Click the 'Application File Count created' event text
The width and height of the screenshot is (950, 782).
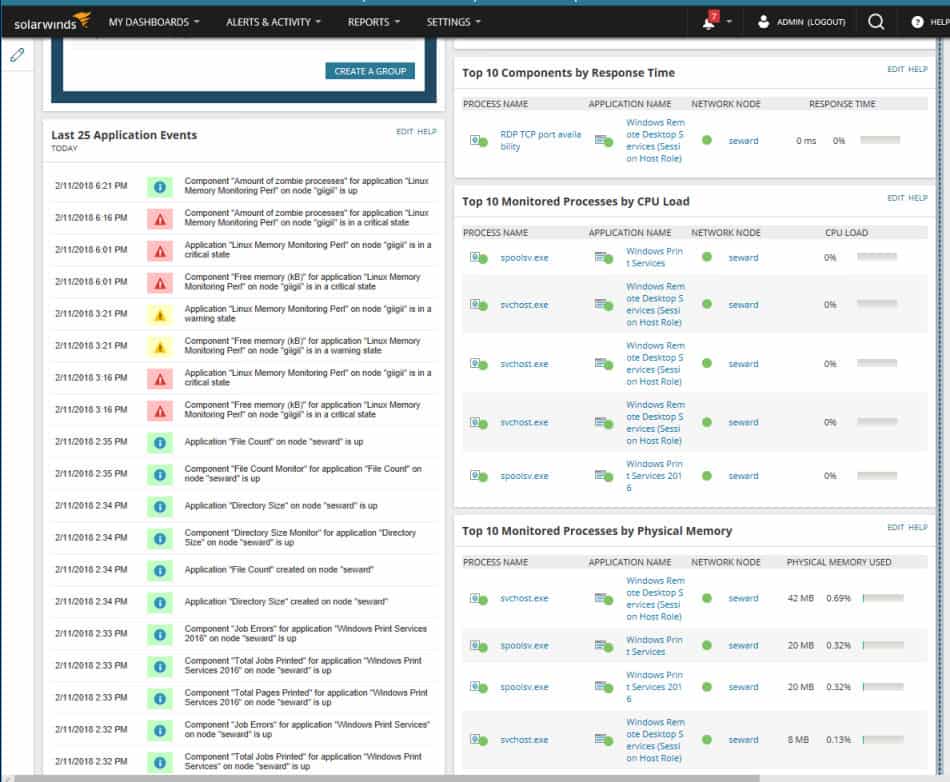pyautogui.click(x=279, y=570)
